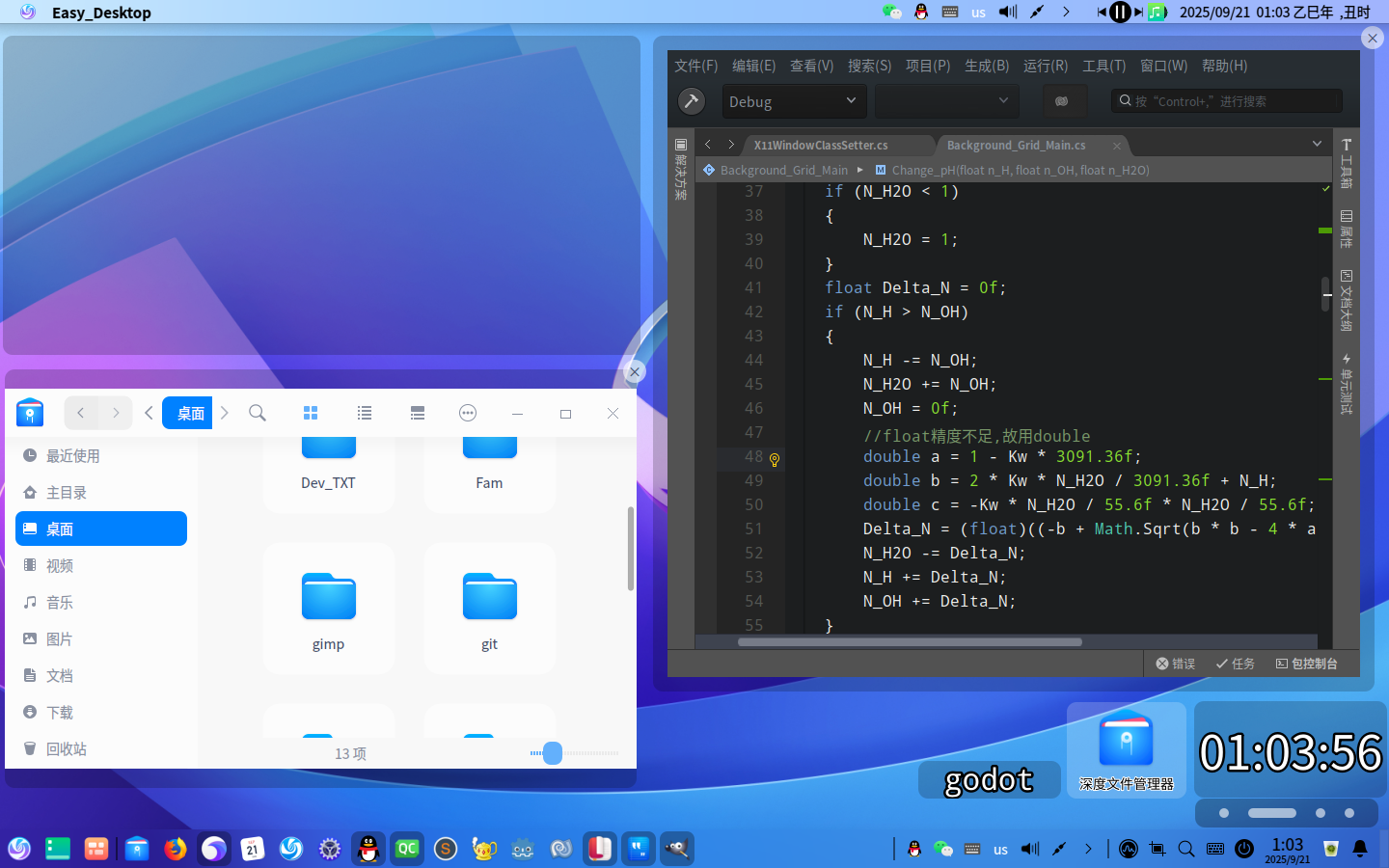Open the 工具箱 side panel
The height and width of the screenshot is (868, 1389).
(x=1347, y=164)
